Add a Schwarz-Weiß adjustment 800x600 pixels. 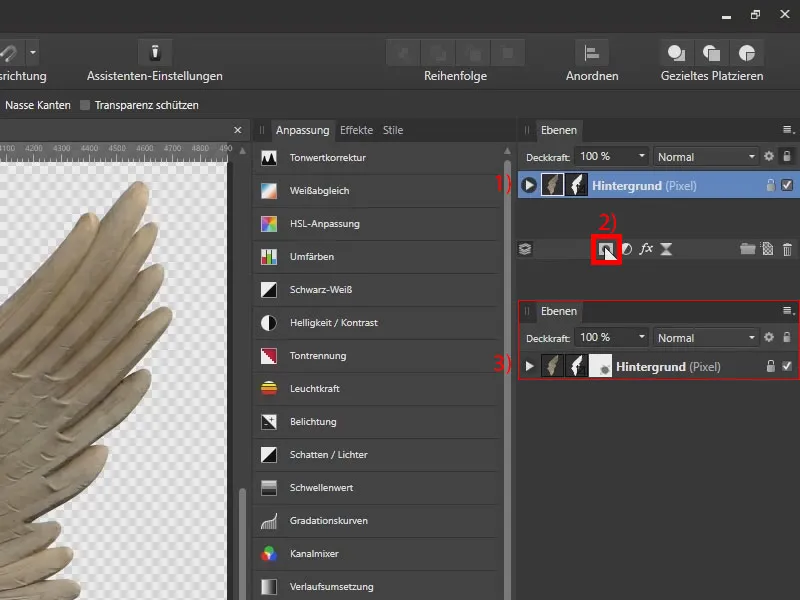[x=377, y=290]
